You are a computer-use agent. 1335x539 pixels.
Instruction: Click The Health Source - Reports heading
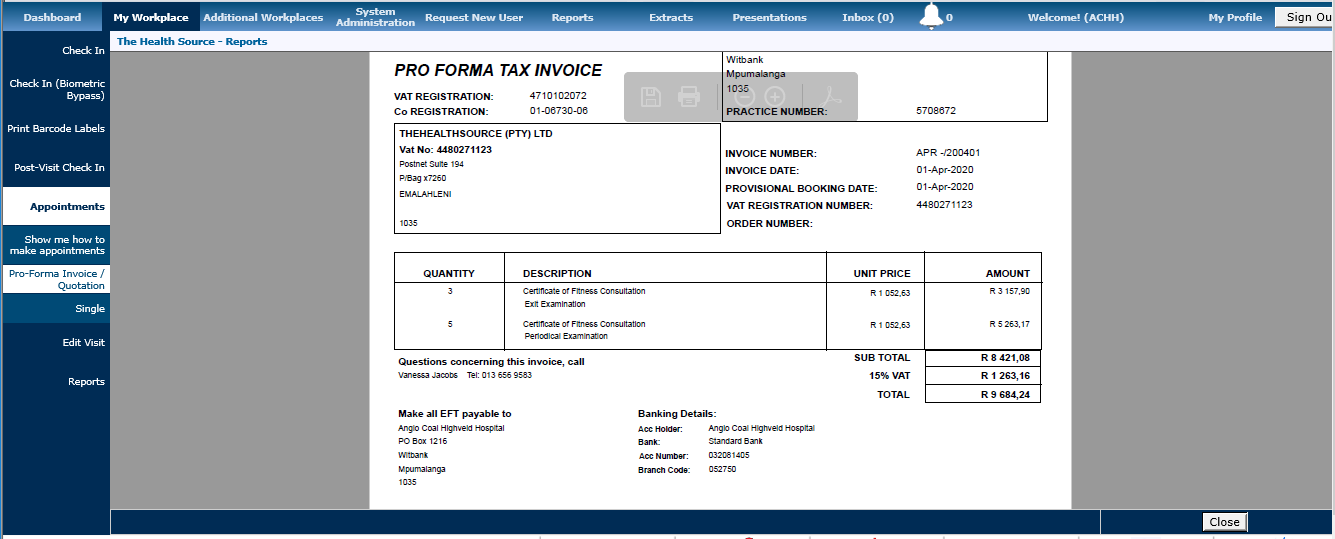pyautogui.click(x=192, y=42)
